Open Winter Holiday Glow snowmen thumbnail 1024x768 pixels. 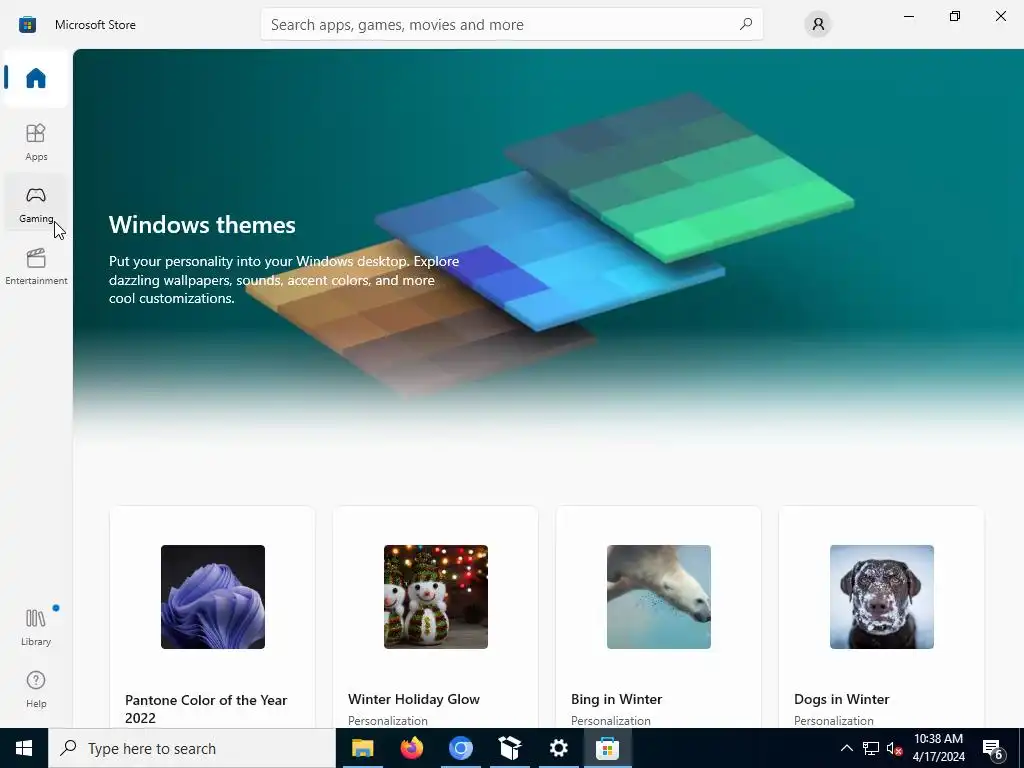point(436,597)
